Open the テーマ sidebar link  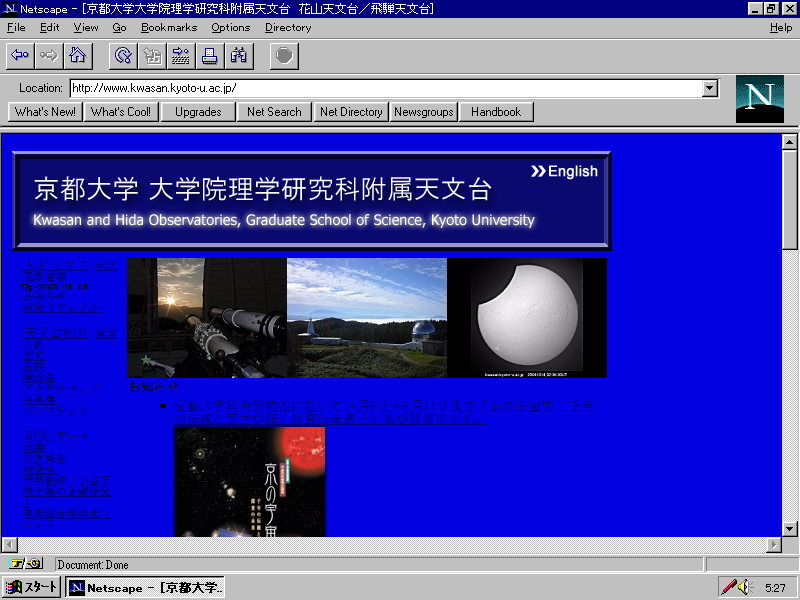tap(72, 436)
